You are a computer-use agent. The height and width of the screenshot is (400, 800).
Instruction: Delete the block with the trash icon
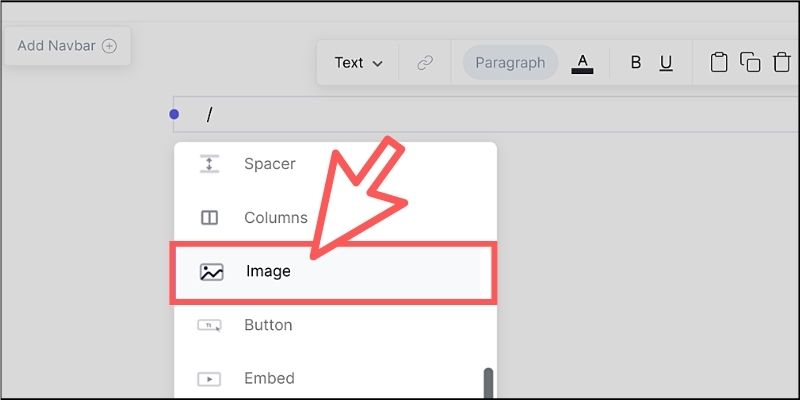[x=781, y=63]
